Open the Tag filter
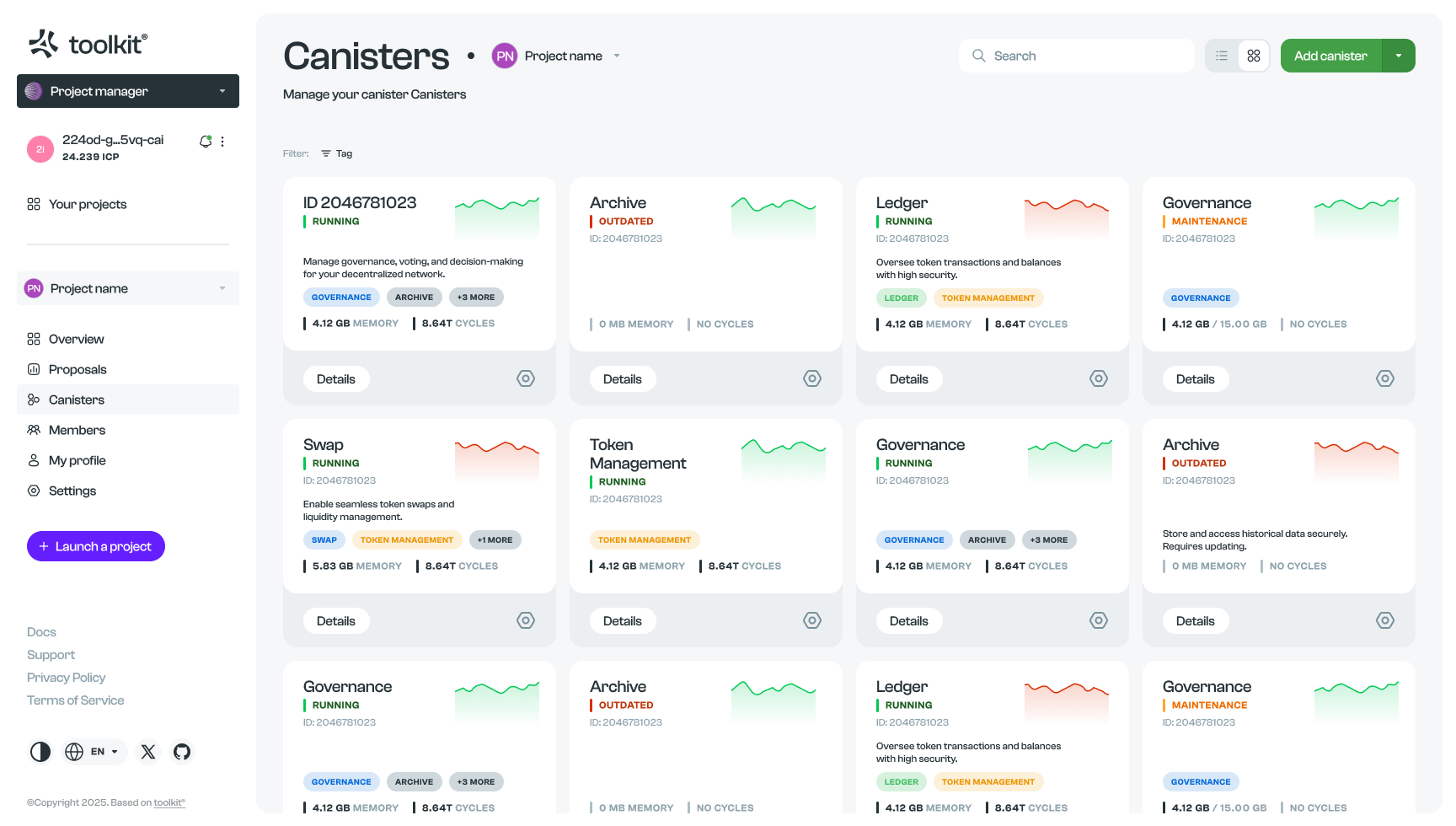Image resolution: width=1456 pixels, height=826 pixels. [x=337, y=153]
